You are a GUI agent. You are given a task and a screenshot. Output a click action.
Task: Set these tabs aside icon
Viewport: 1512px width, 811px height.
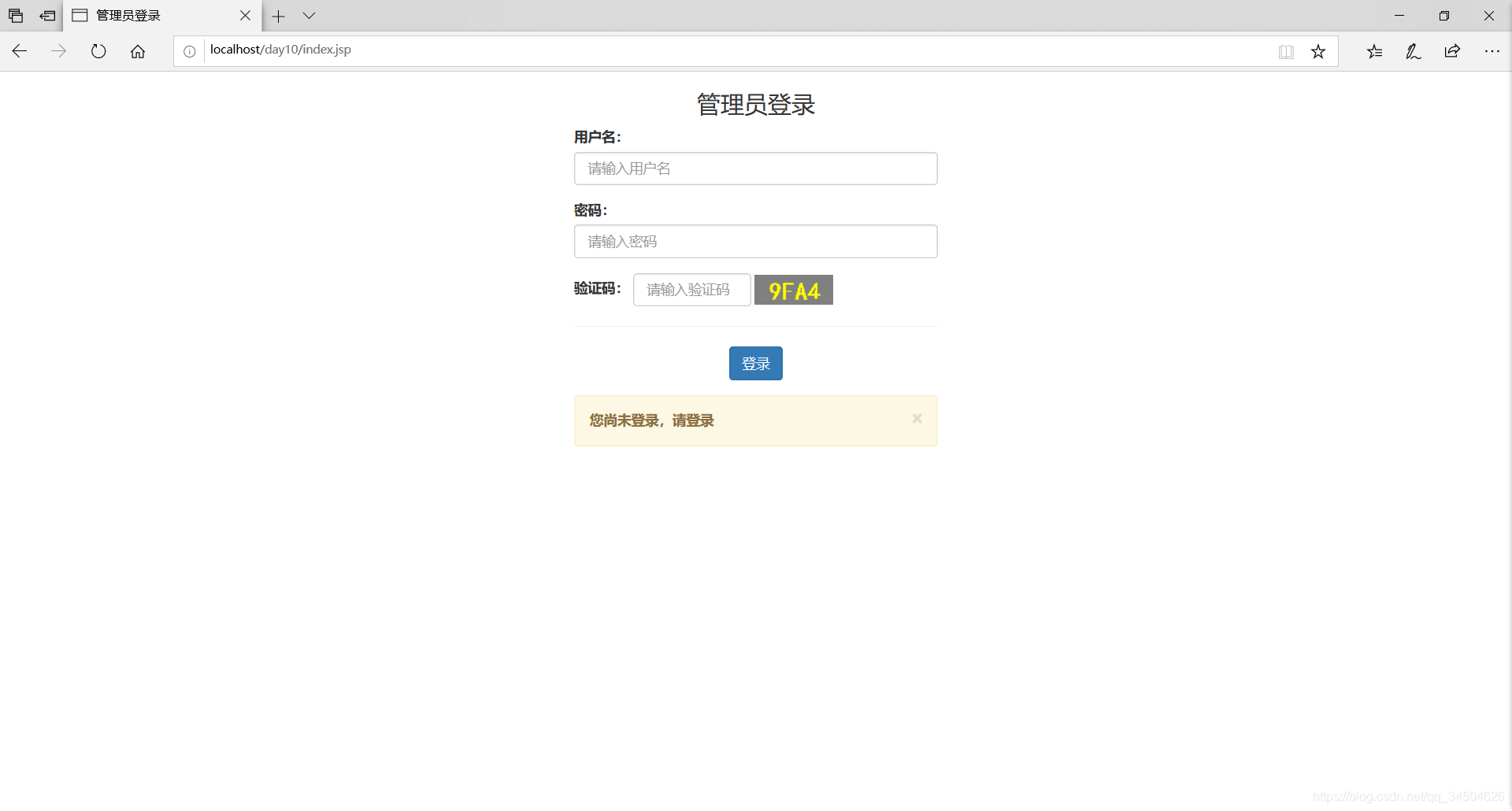coord(47,16)
